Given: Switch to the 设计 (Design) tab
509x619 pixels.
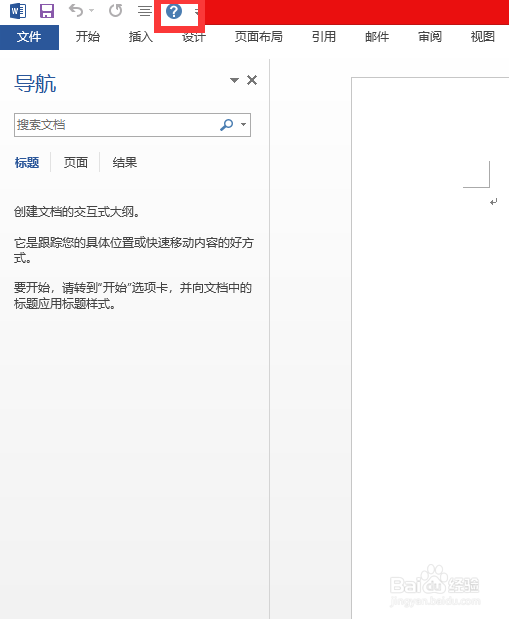Looking at the screenshot, I should pyautogui.click(x=193, y=37).
